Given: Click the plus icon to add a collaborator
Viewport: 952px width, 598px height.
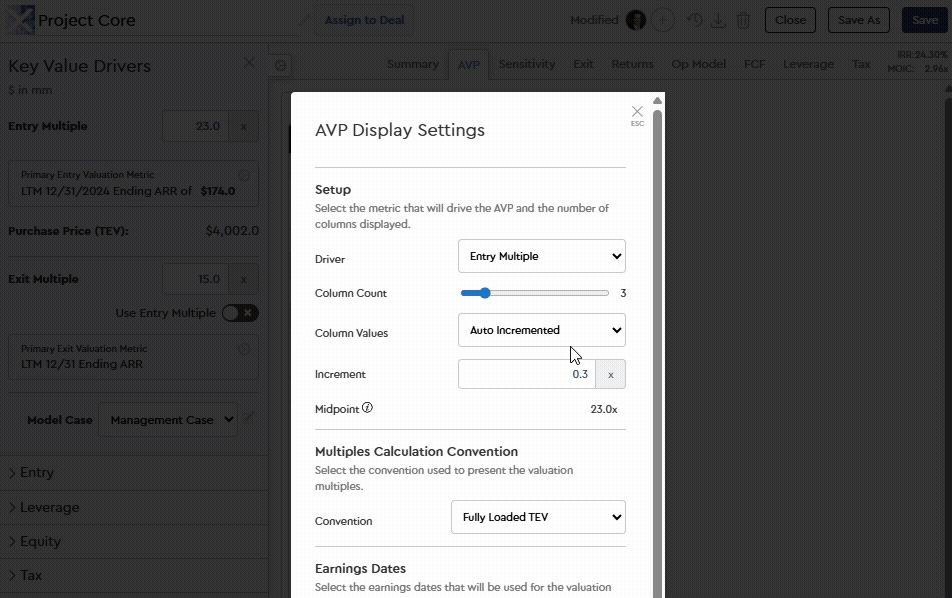Looking at the screenshot, I should point(665,19).
